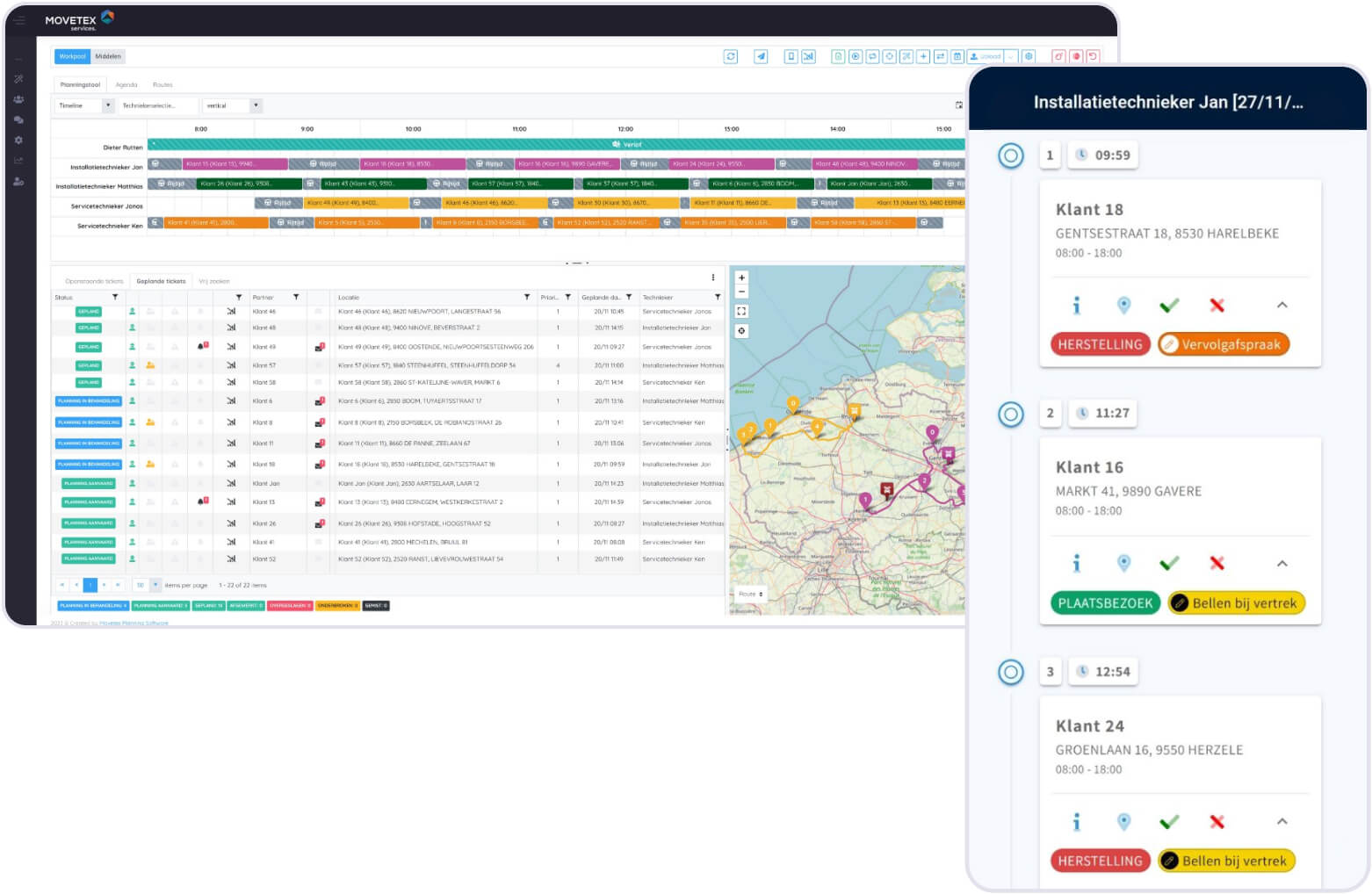Switch to the Openstaande tickets tab
Viewport: 1372px width, 894px height.
[x=94, y=281]
